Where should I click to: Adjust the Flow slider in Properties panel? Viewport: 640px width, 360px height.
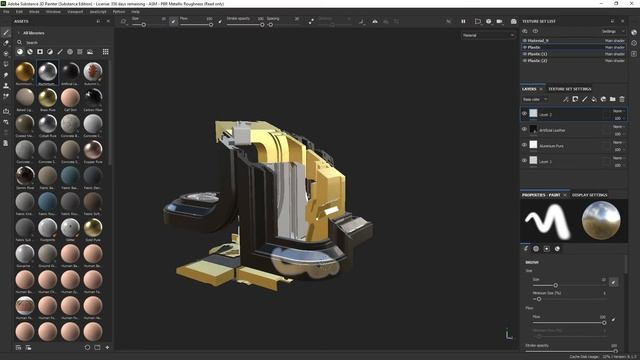point(569,322)
